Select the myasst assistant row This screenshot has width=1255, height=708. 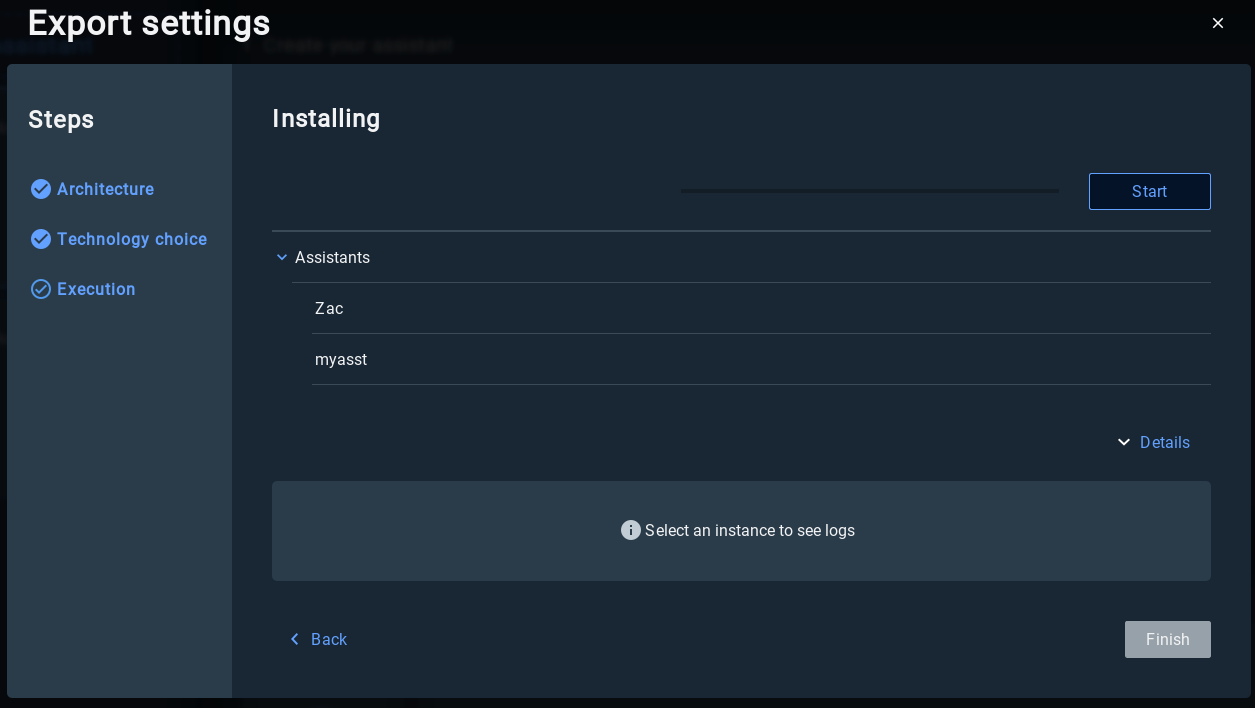coord(760,359)
